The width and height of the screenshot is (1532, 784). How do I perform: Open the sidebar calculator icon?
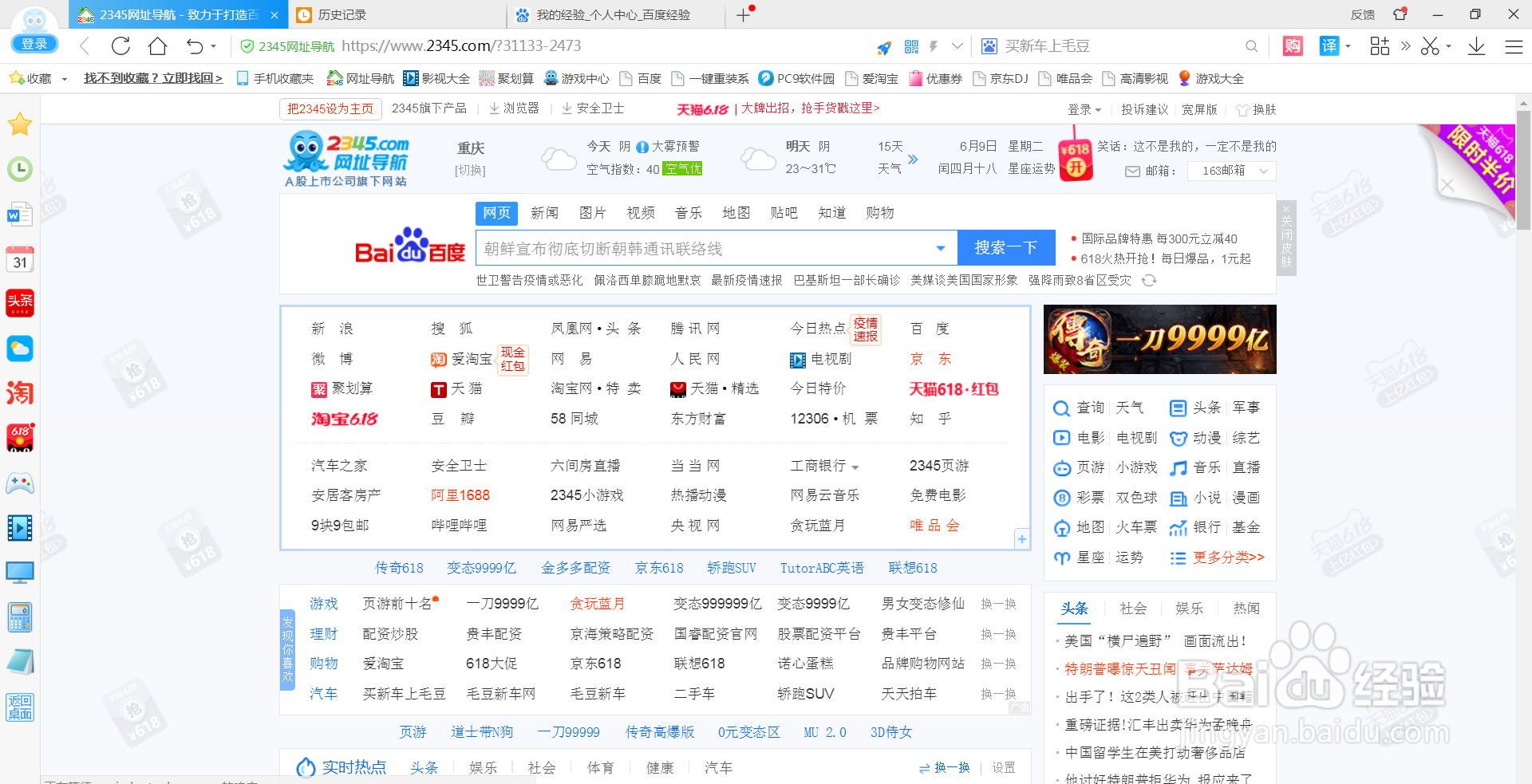click(20, 617)
